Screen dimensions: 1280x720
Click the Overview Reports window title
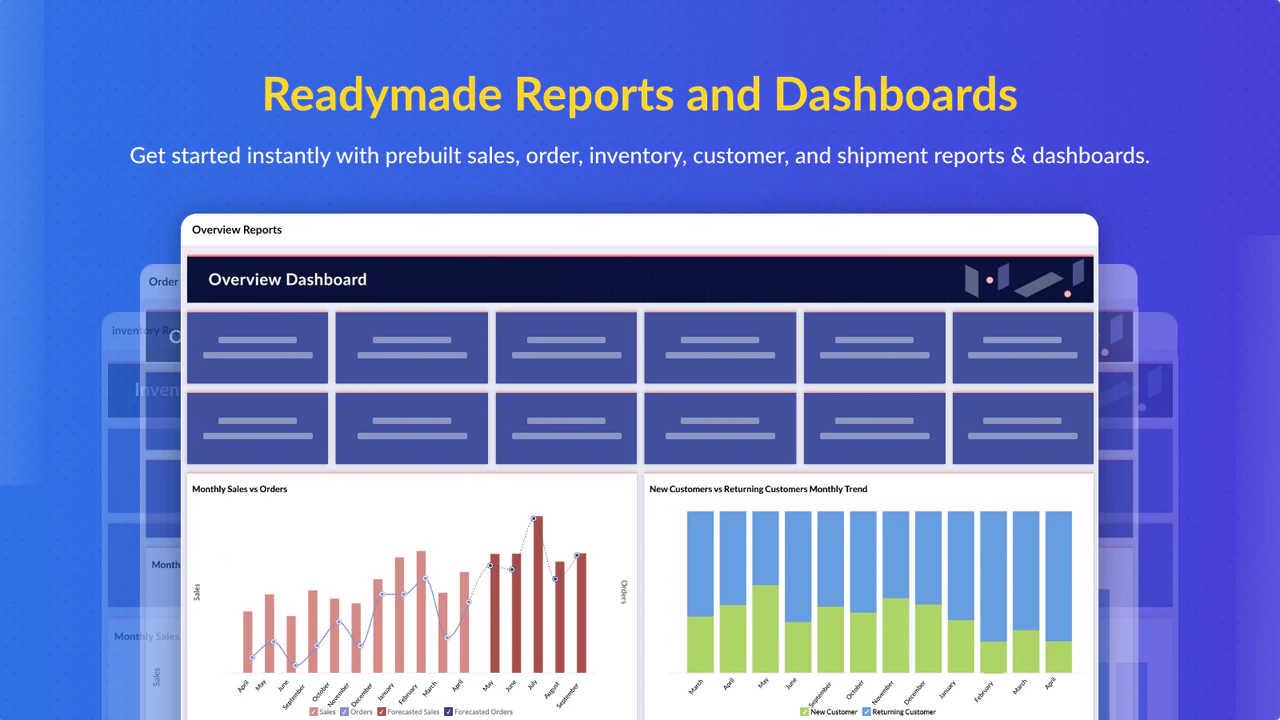(x=237, y=229)
